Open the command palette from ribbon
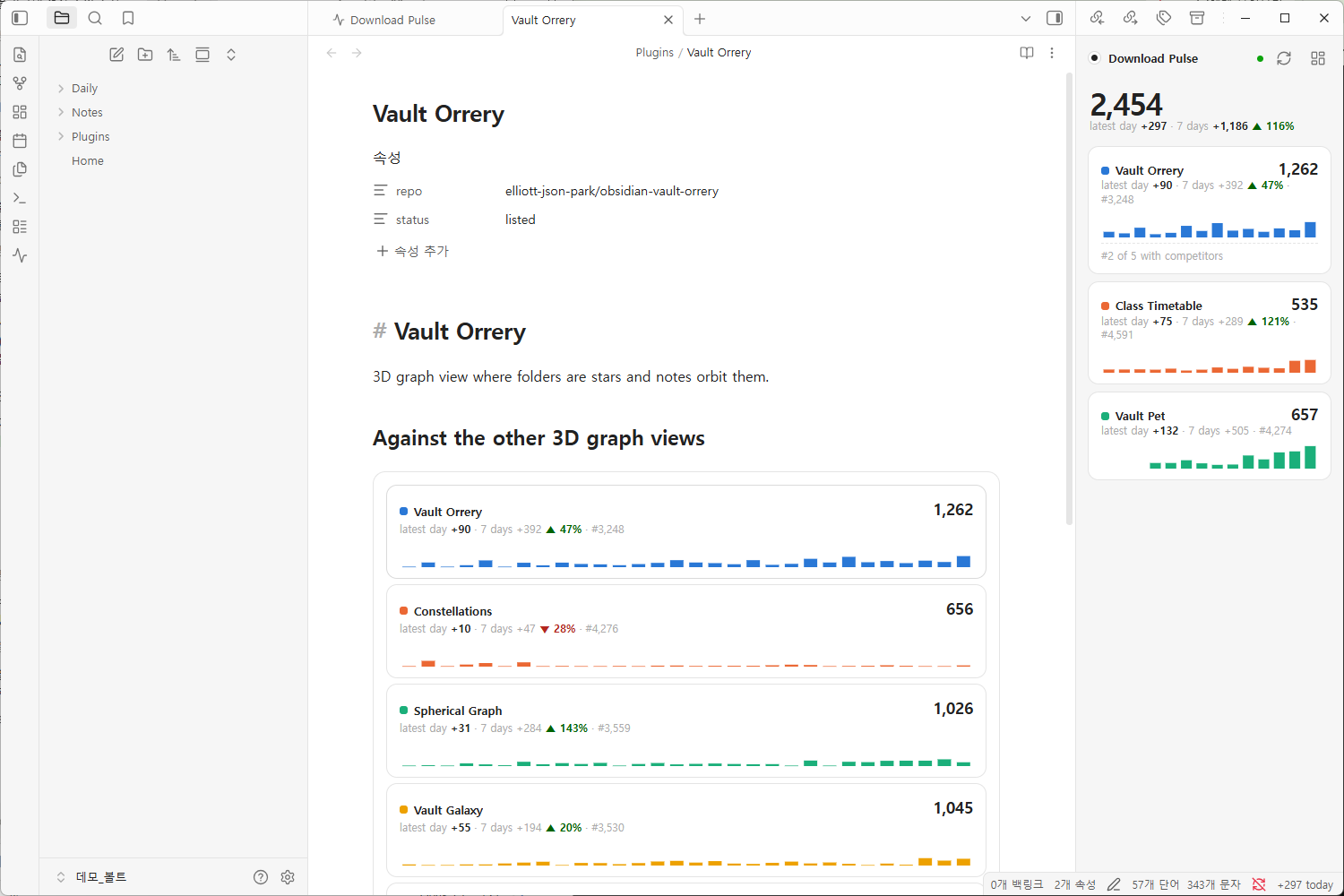 click(x=20, y=198)
